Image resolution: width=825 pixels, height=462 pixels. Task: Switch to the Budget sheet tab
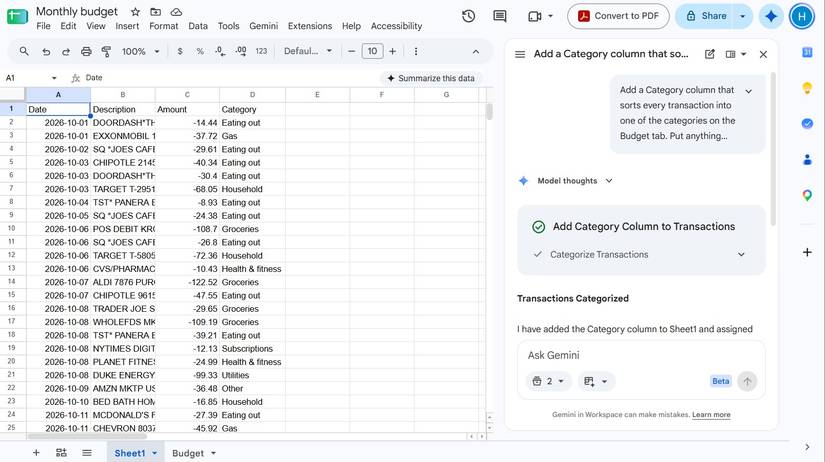tap(188, 453)
